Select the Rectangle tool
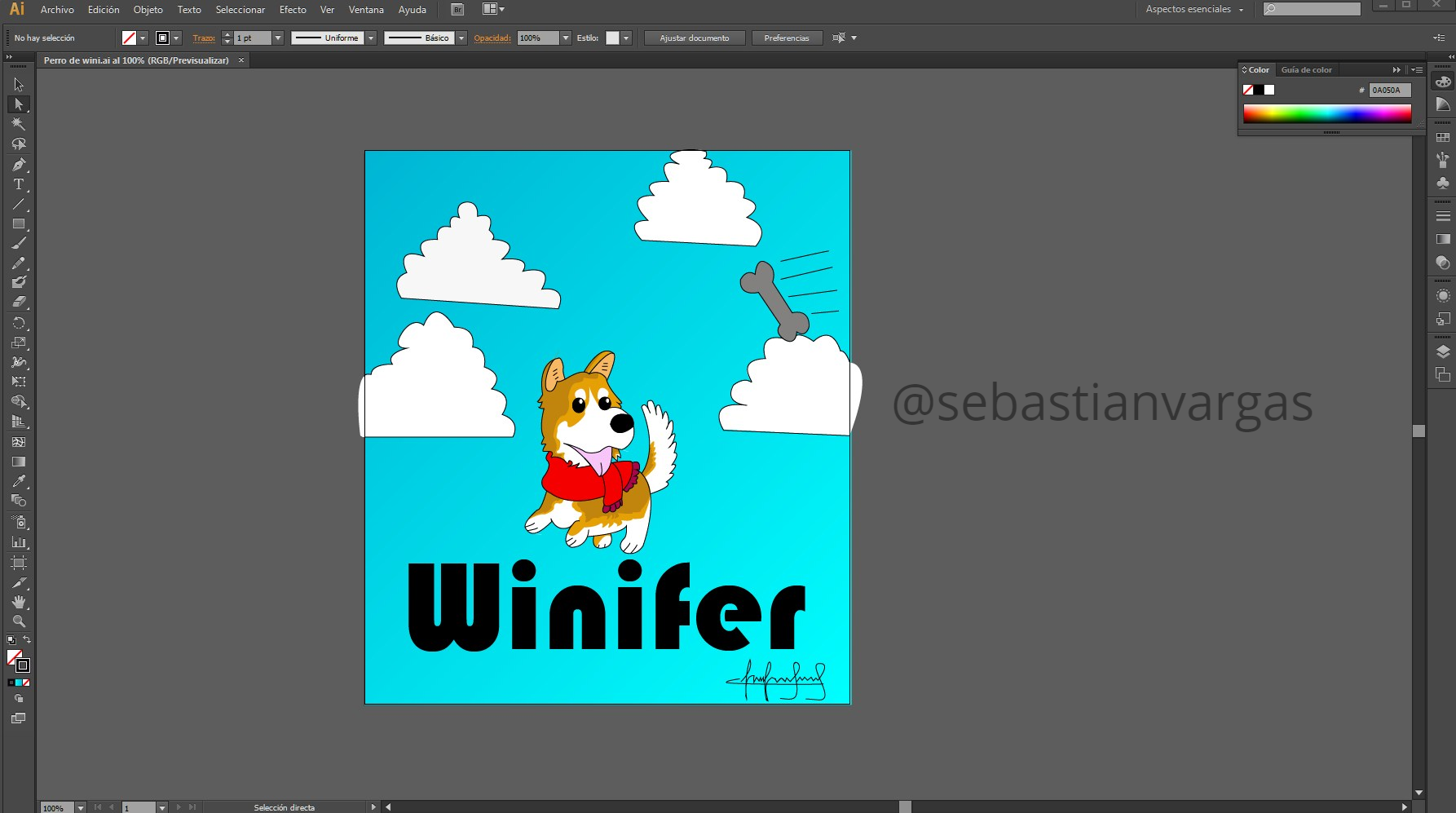 pyautogui.click(x=19, y=223)
